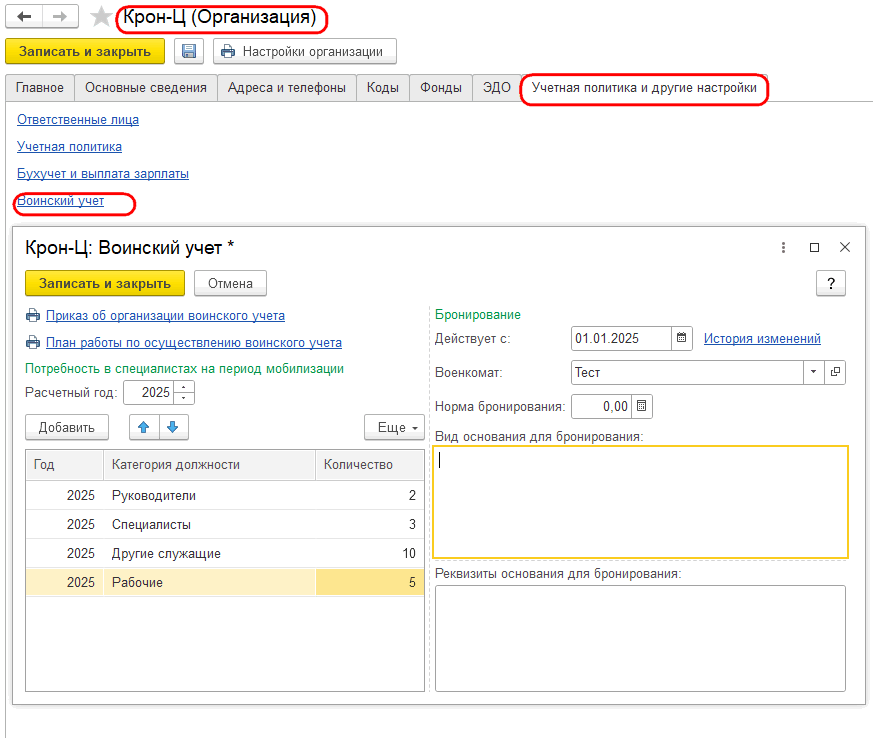Decrease Расчетный год with the down spinner
The height and width of the screenshot is (738, 873).
(184, 398)
